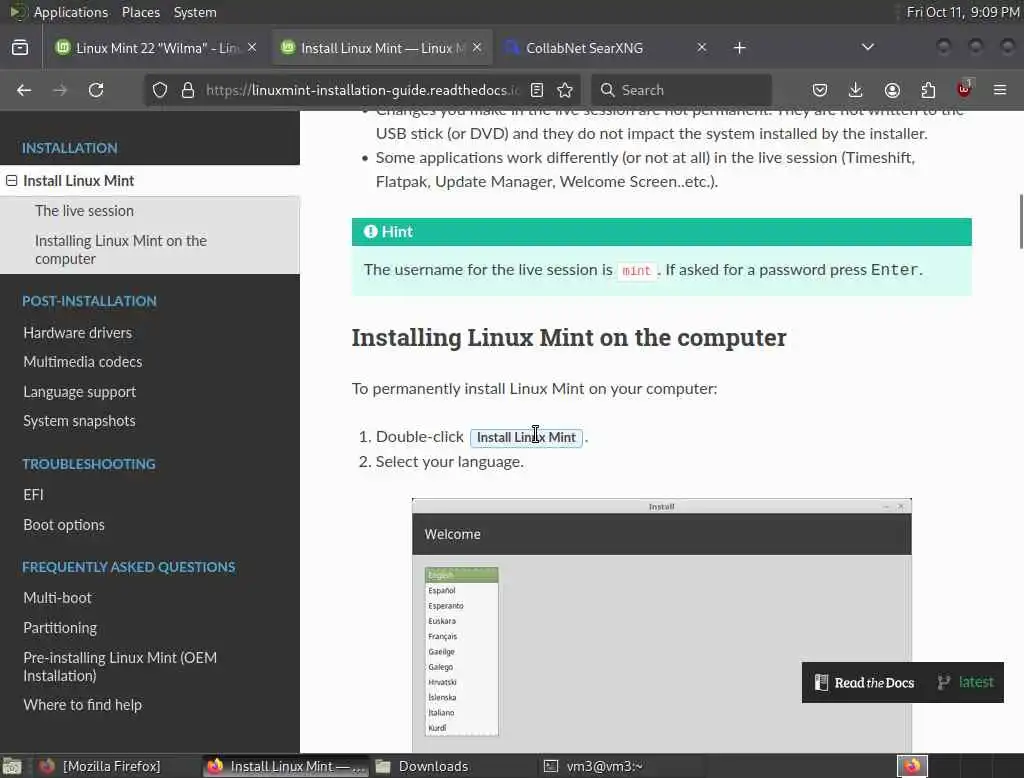
Task: Switch to Linux Mint 22 "Wilma" tab
Action: point(157,48)
